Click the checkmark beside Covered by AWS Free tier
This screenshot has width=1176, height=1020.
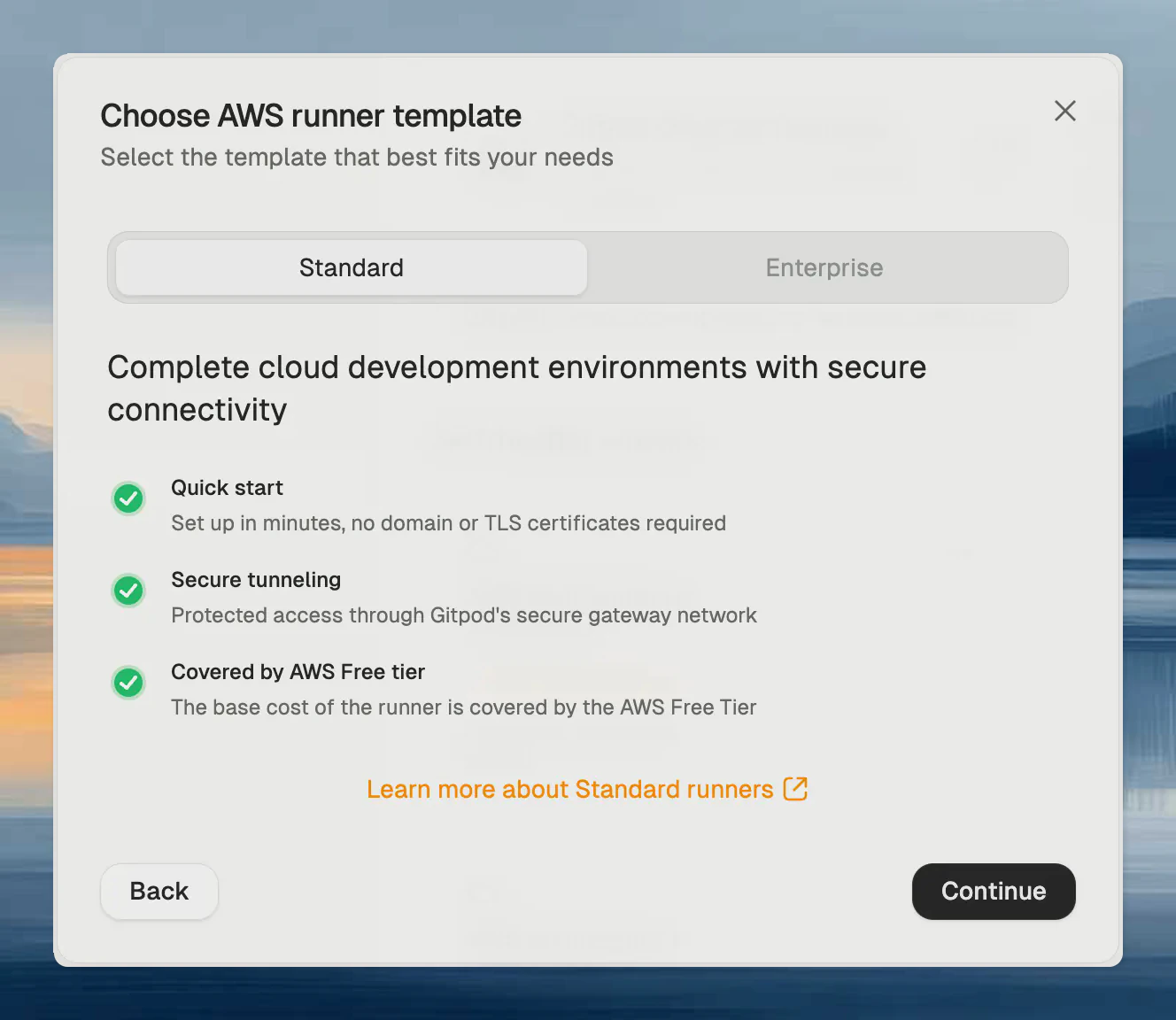pos(128,683)
